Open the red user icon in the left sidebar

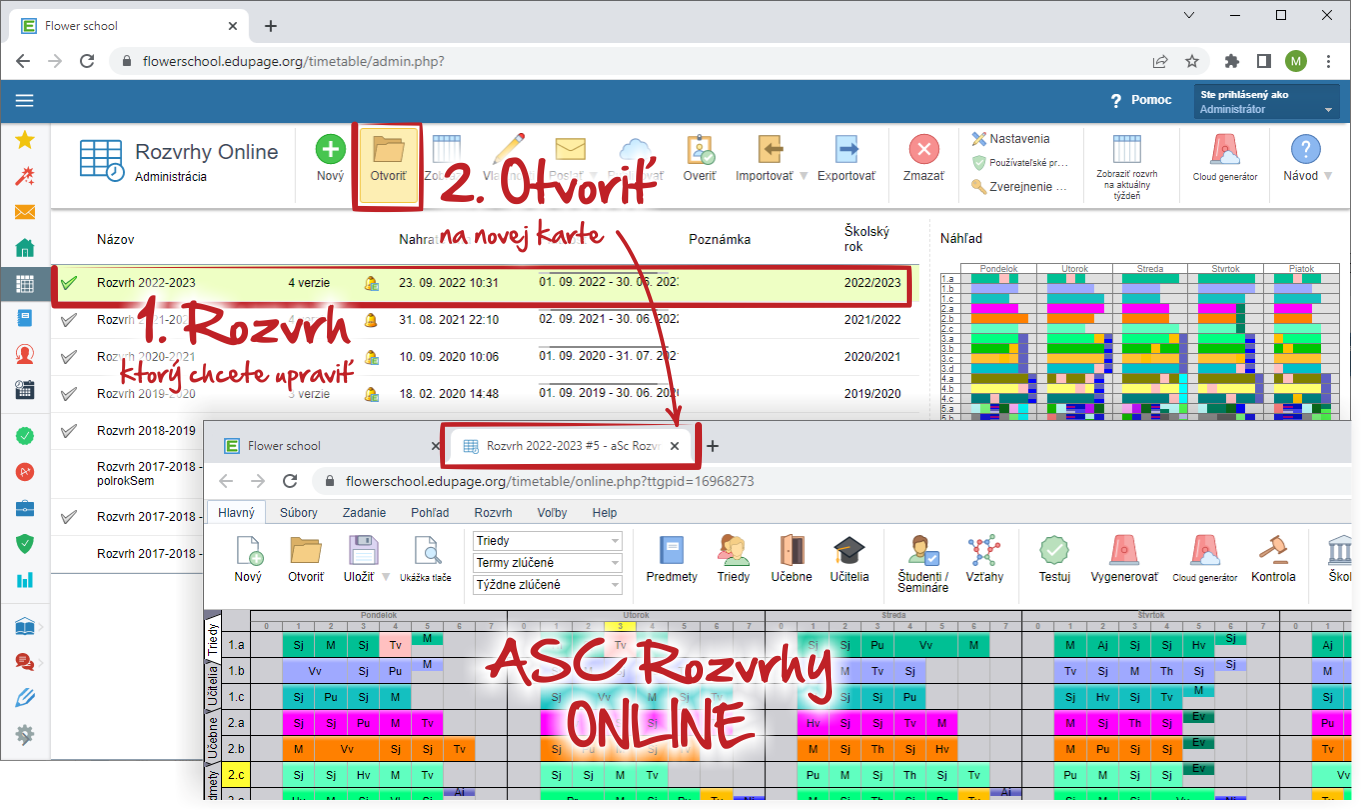point(25,354)
